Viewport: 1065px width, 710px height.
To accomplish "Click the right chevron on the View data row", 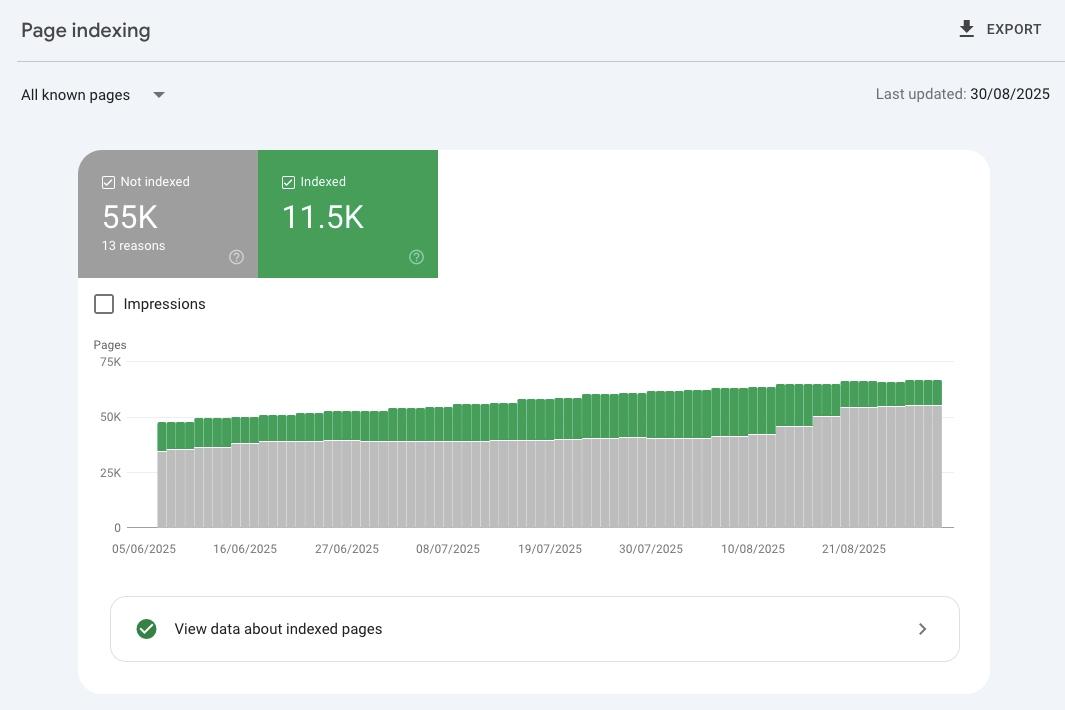I will click(923, 629).
